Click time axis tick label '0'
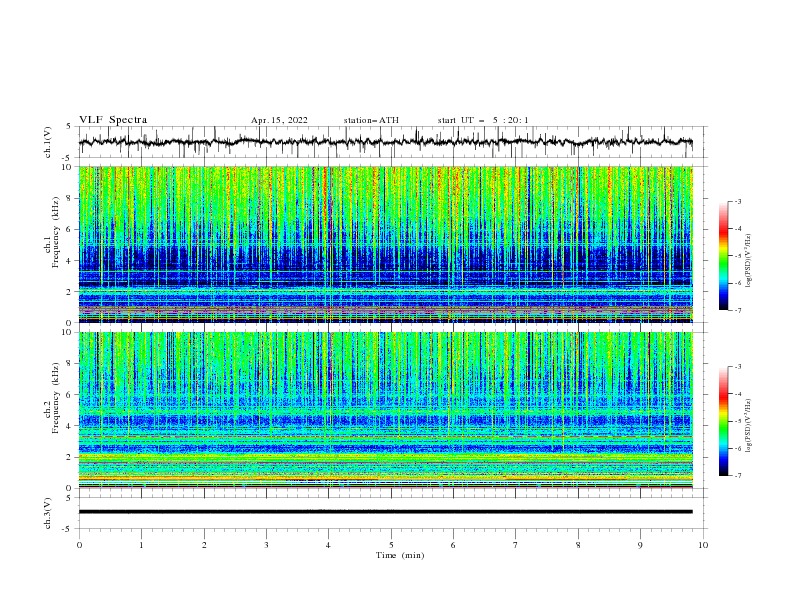Viewport: 792px width, 612px height. pyautogui.click(x=79, y=545)
